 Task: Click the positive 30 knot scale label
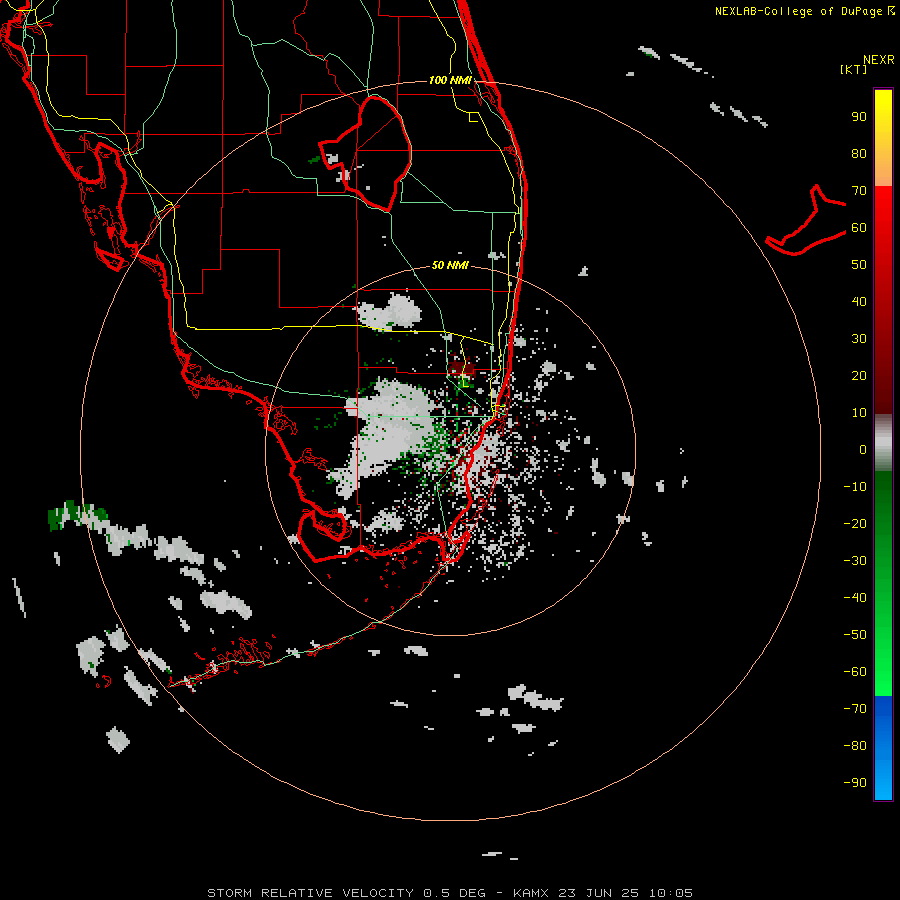pyautogui.click(x=859, y=339)
